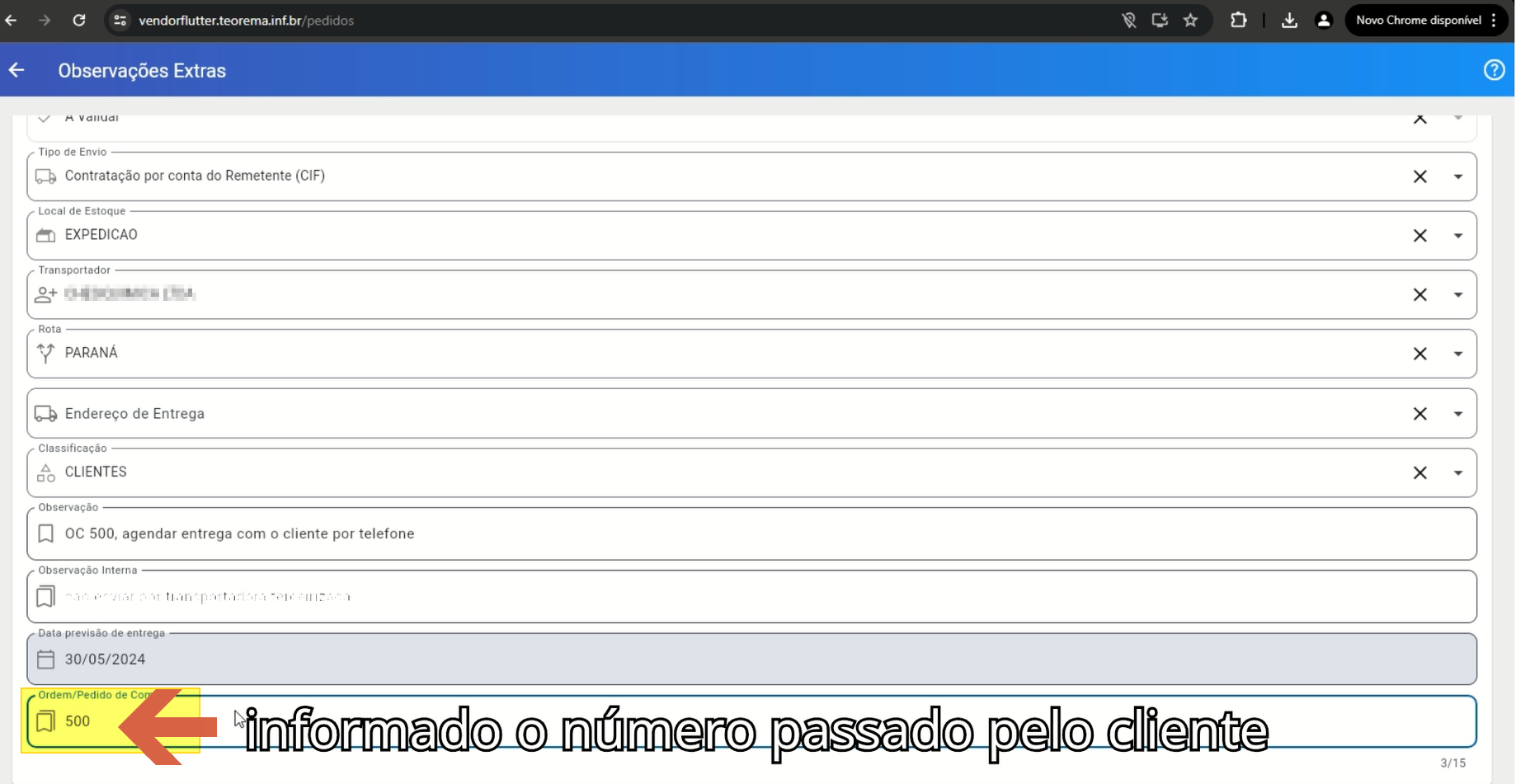The image size is (1516, 784).
Task: Click the shapes icon in Classificação
Action: (x=45, y=473)
